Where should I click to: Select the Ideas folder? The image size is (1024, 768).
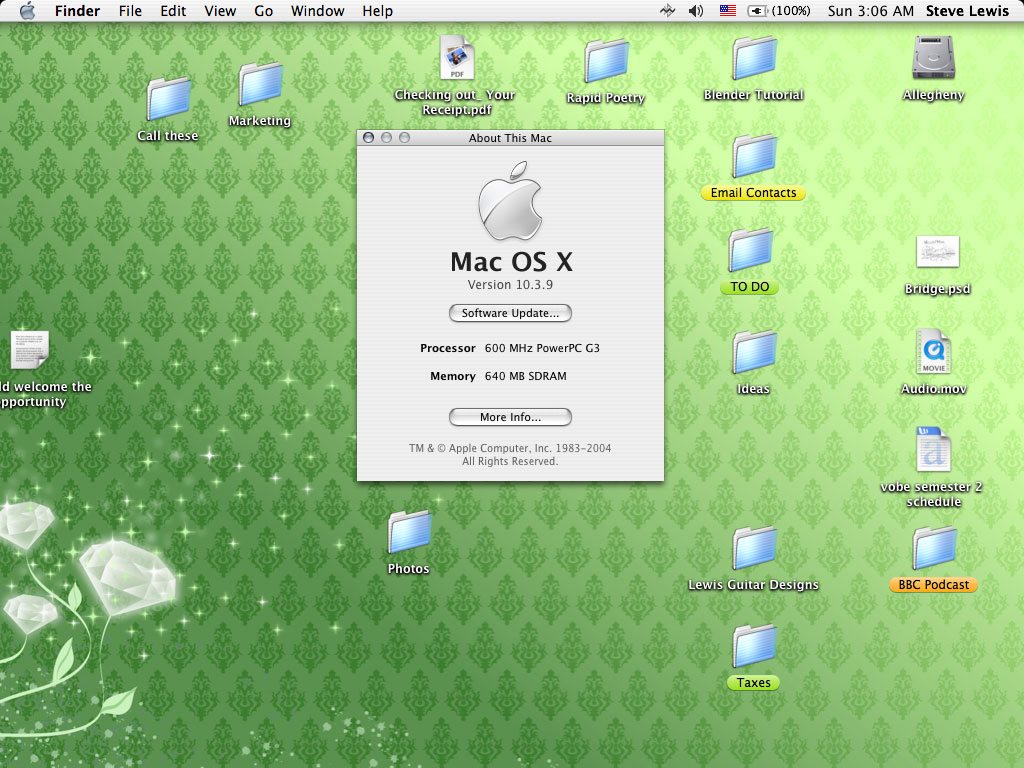754,352
